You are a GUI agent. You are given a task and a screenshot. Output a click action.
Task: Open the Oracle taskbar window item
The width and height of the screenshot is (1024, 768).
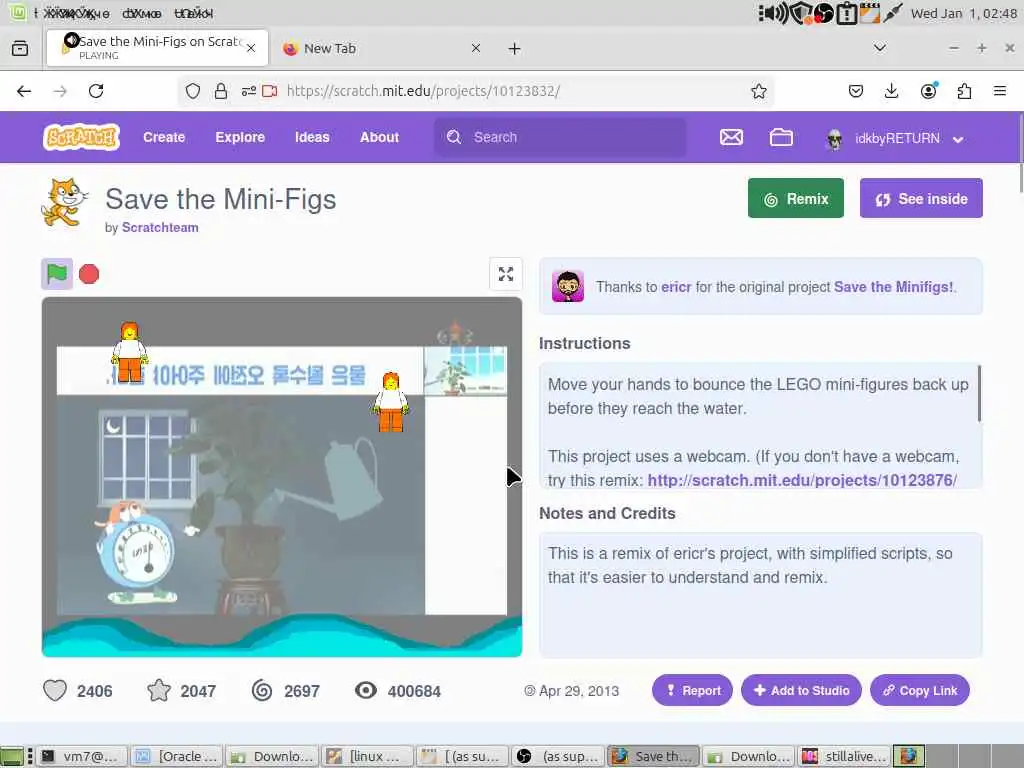[177, 756]
